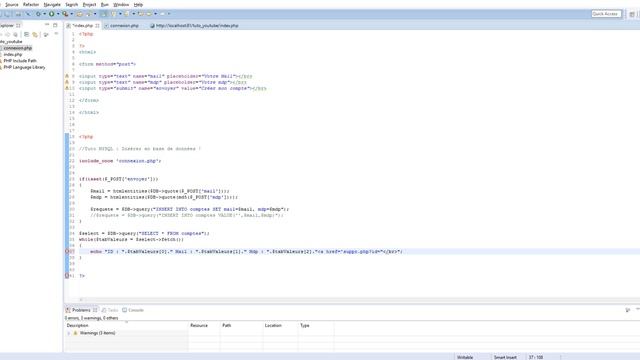640x360 pixels.
Task: Click Link with Editor icon in Explorer
Action: tap(35, 35)
